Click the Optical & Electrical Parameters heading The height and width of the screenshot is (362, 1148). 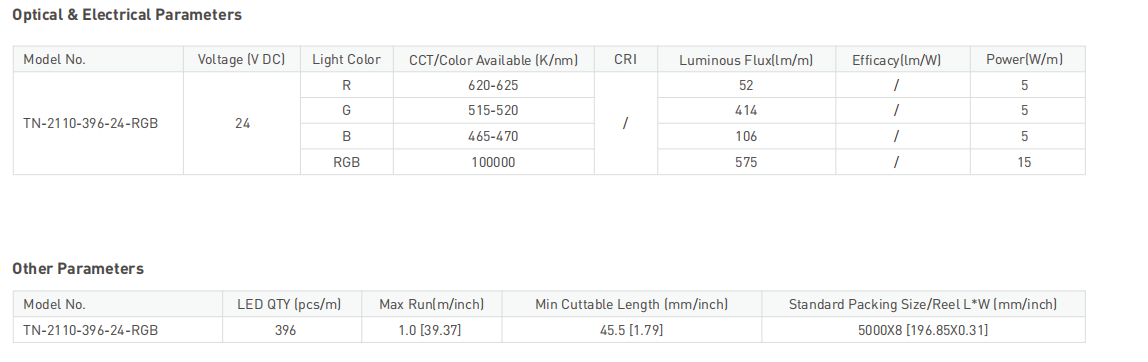(127, 15)
